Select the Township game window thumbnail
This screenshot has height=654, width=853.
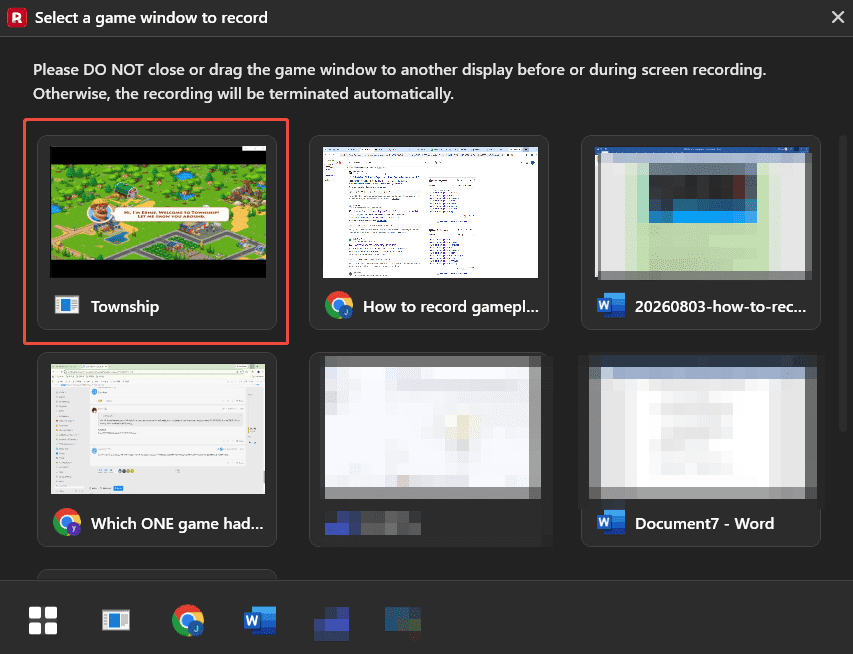(x=158, y=212)
